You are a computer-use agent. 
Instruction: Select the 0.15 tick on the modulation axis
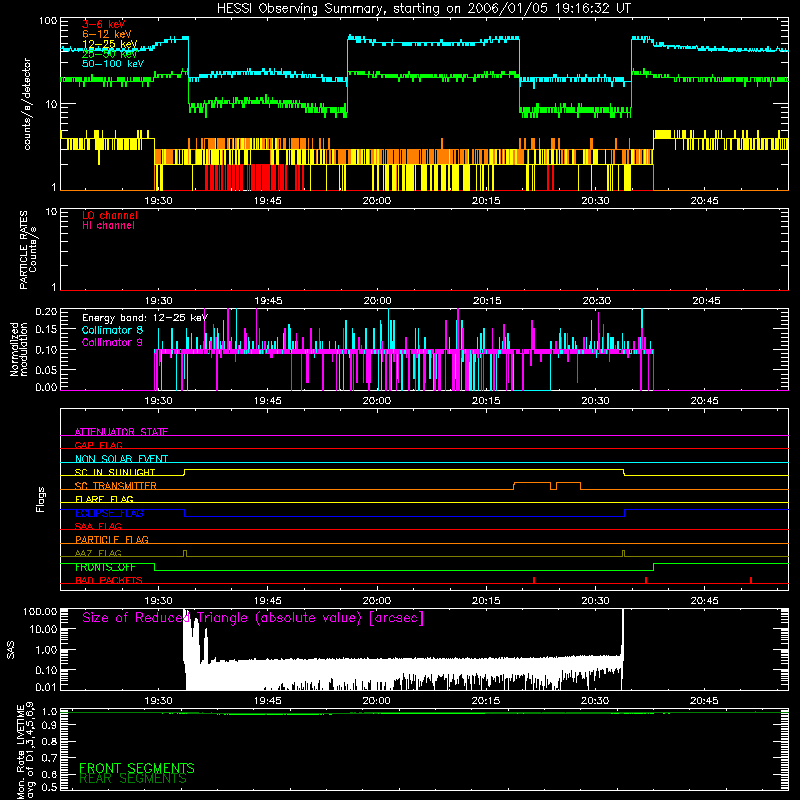tap(46, 330)
